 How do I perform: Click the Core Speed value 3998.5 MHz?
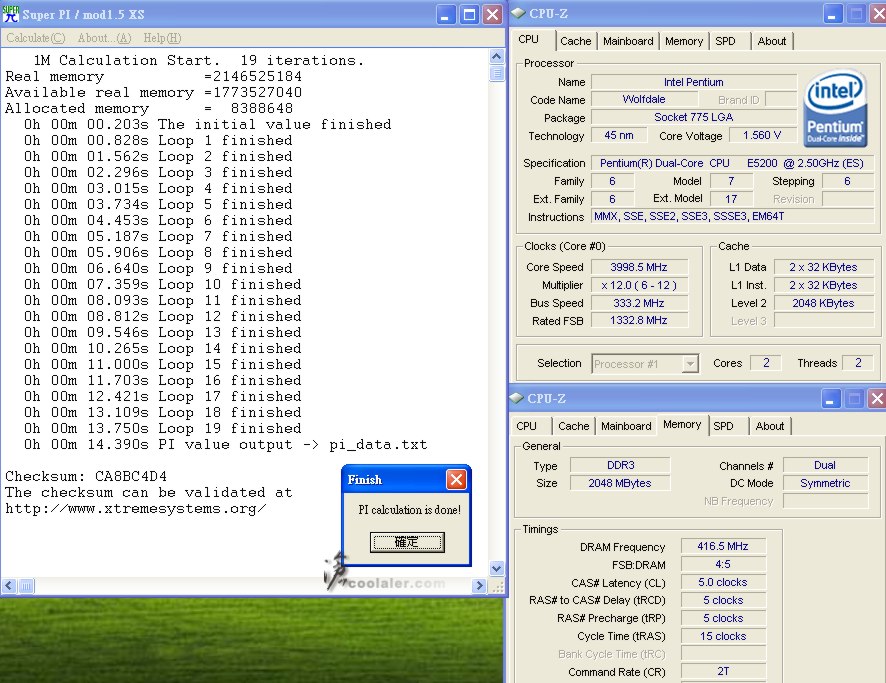coord(639,267)
